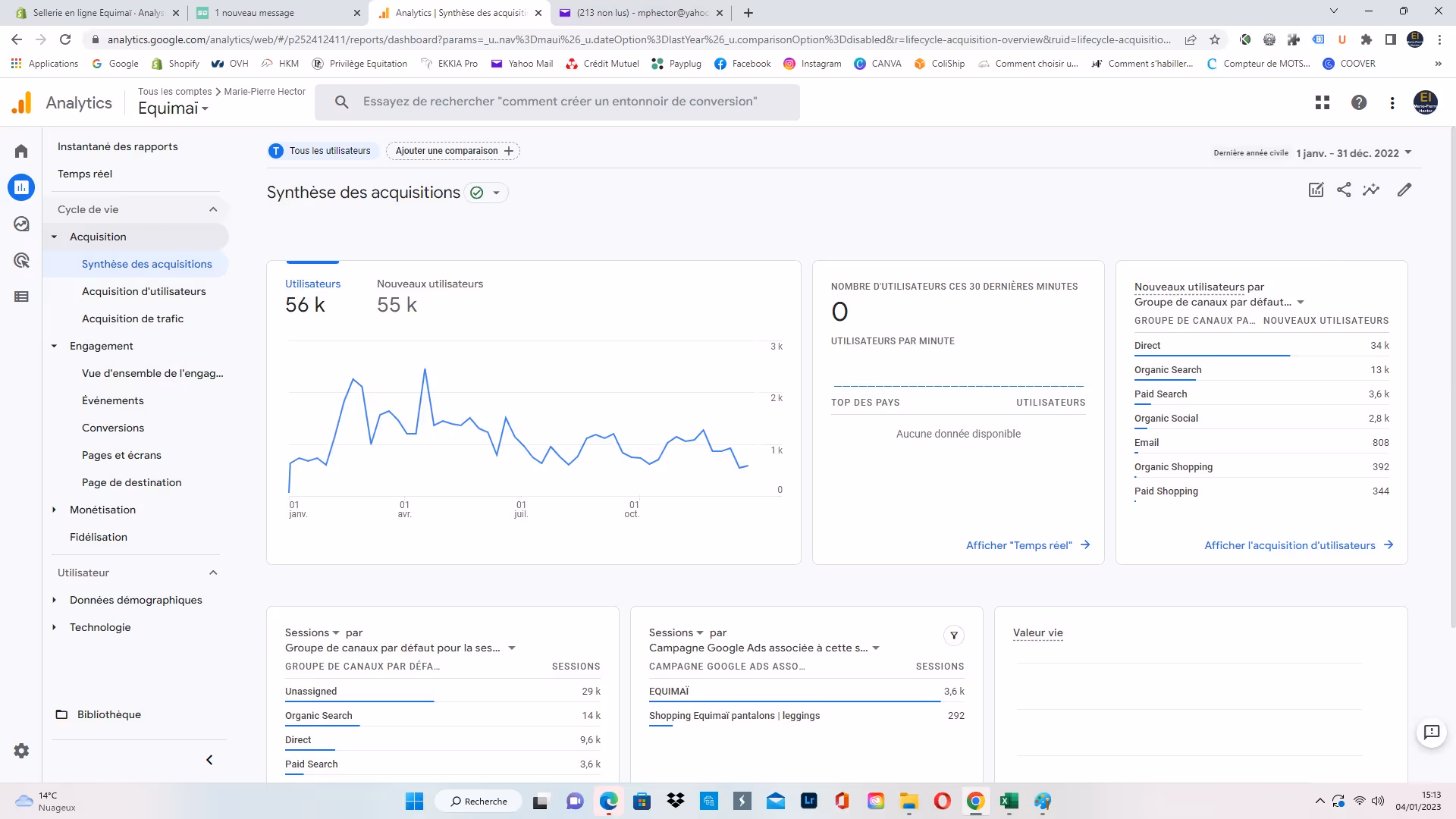Viewport: 1456px width, 819px height.
Task: Click the filter icon on Google Ads card
Action: point(954,635)
